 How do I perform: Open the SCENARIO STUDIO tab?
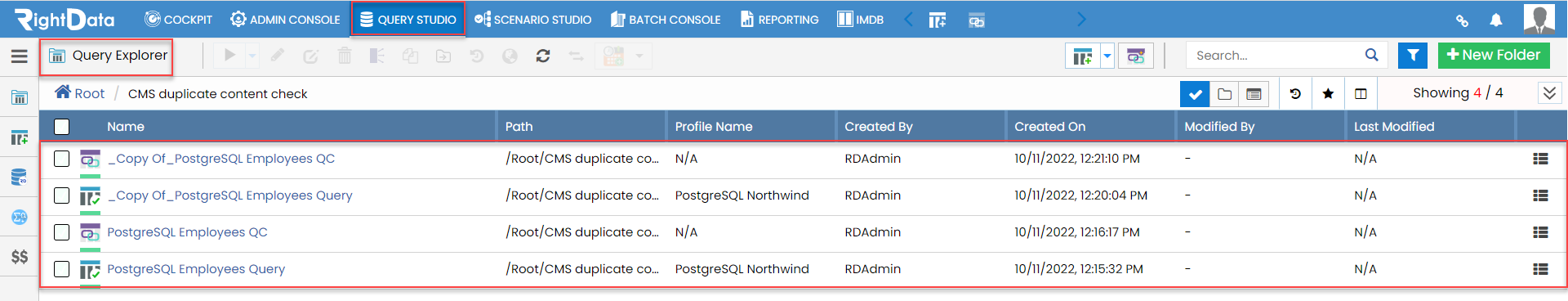(532, 20)
